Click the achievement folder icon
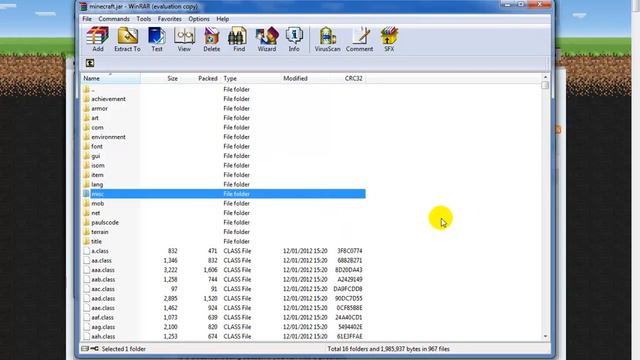640x360 pixels. tap(86, 99)
